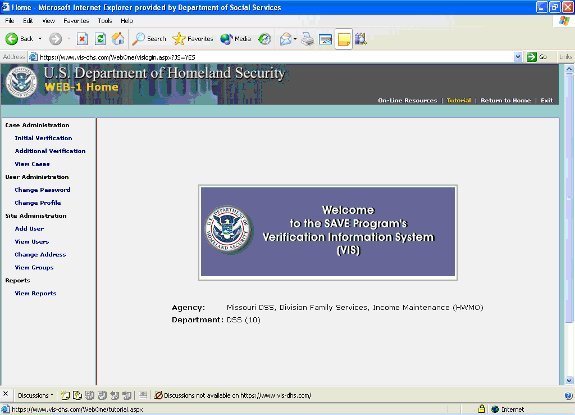Go to the browser Home house icon
Image resolution: width=575 pixels, height=415 pixels.
118,38
